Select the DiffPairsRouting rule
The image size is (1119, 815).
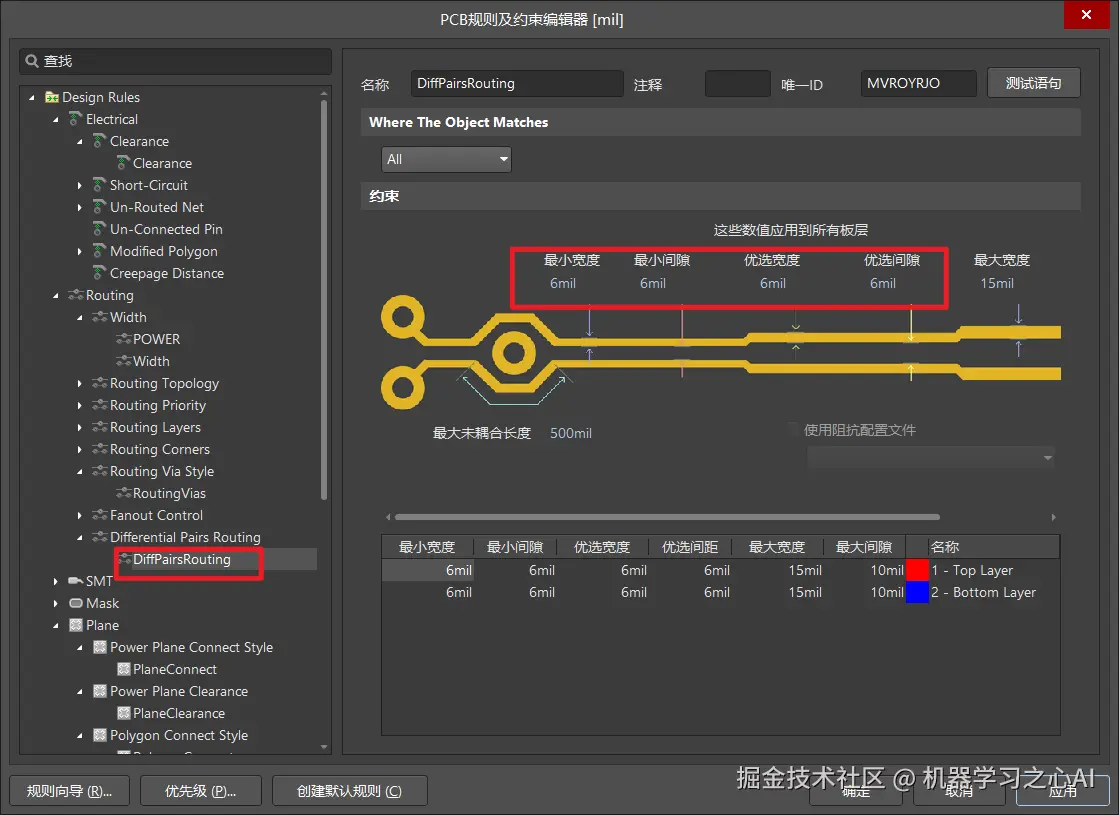[182, 559]
